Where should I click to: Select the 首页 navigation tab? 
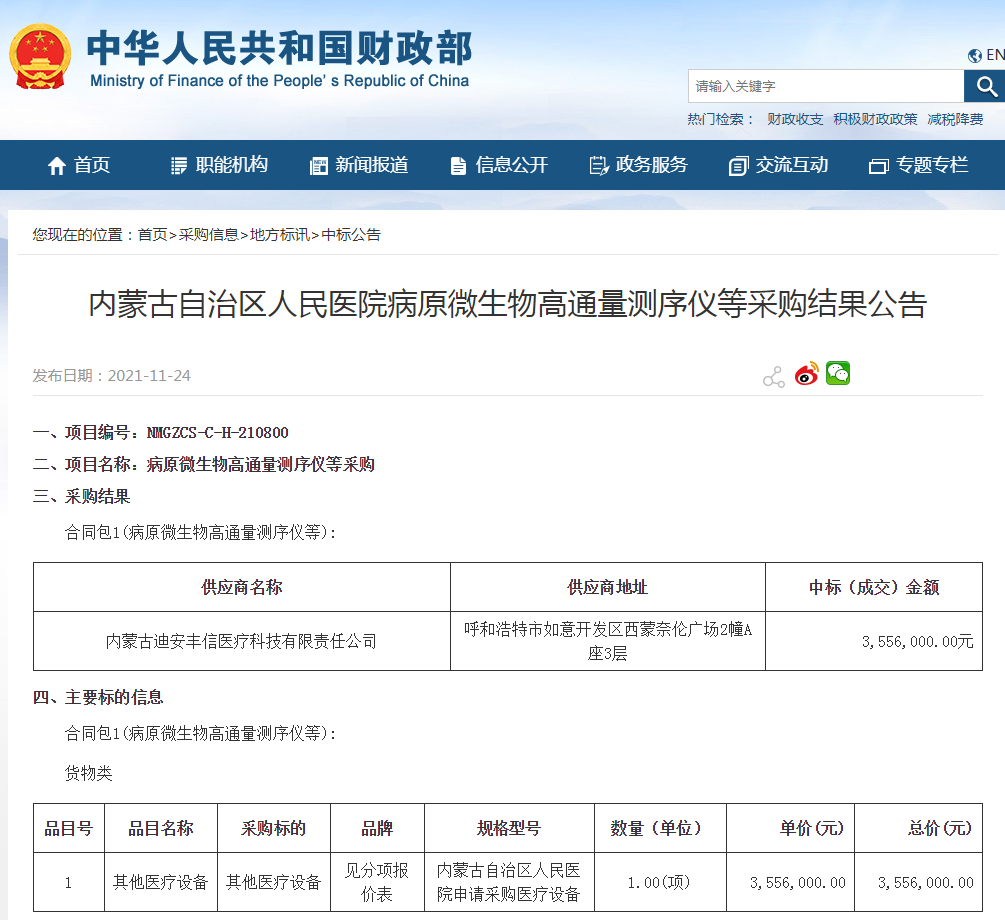(88, 165)
